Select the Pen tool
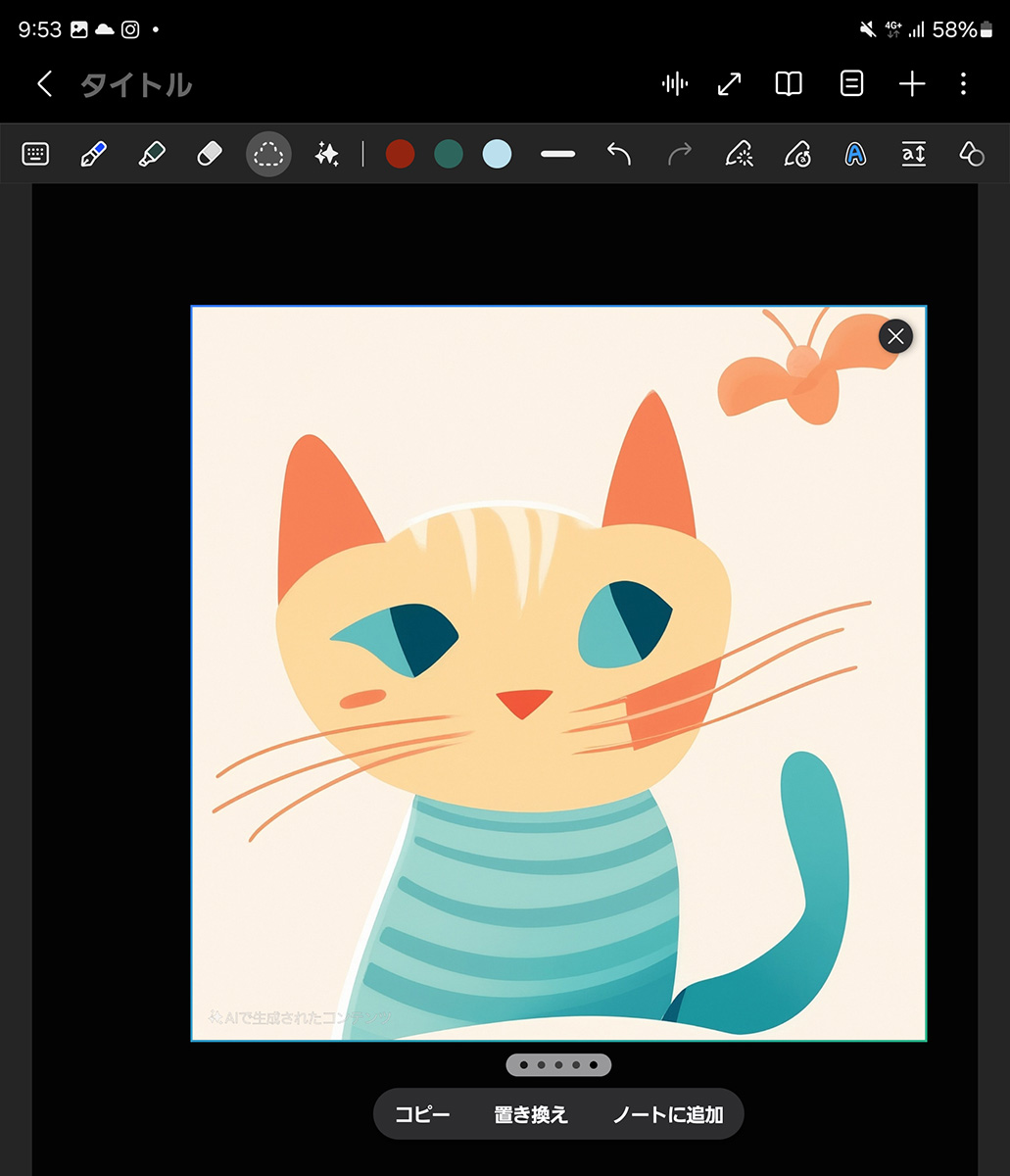This screenshot has width=1010, height=1176. [x=93, y=154]
